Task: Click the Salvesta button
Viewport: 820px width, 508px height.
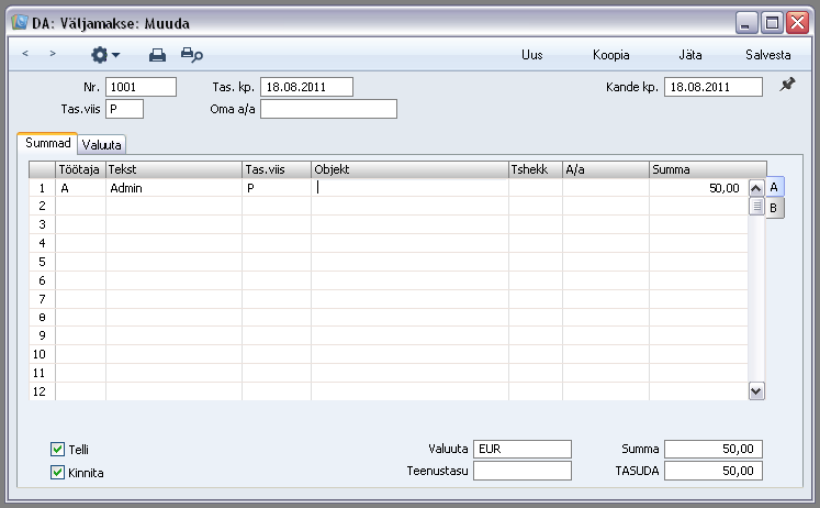Action: click(x=768, y=54)
